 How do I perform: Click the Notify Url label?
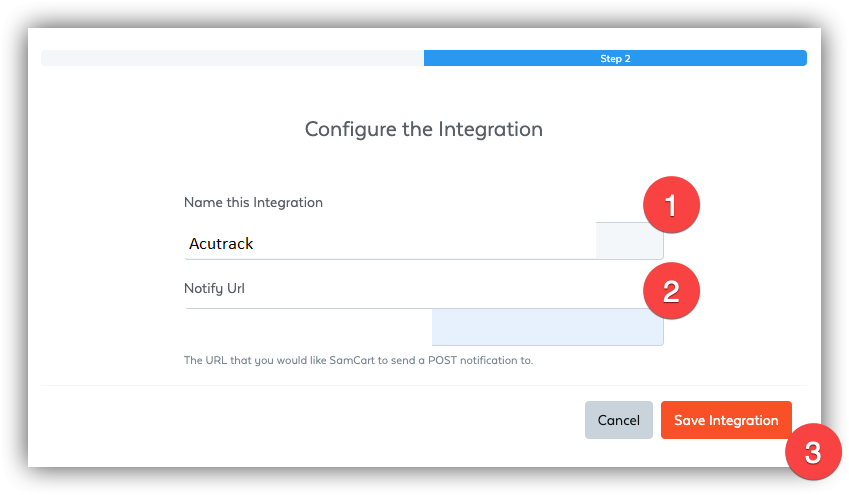pos(214,288)
